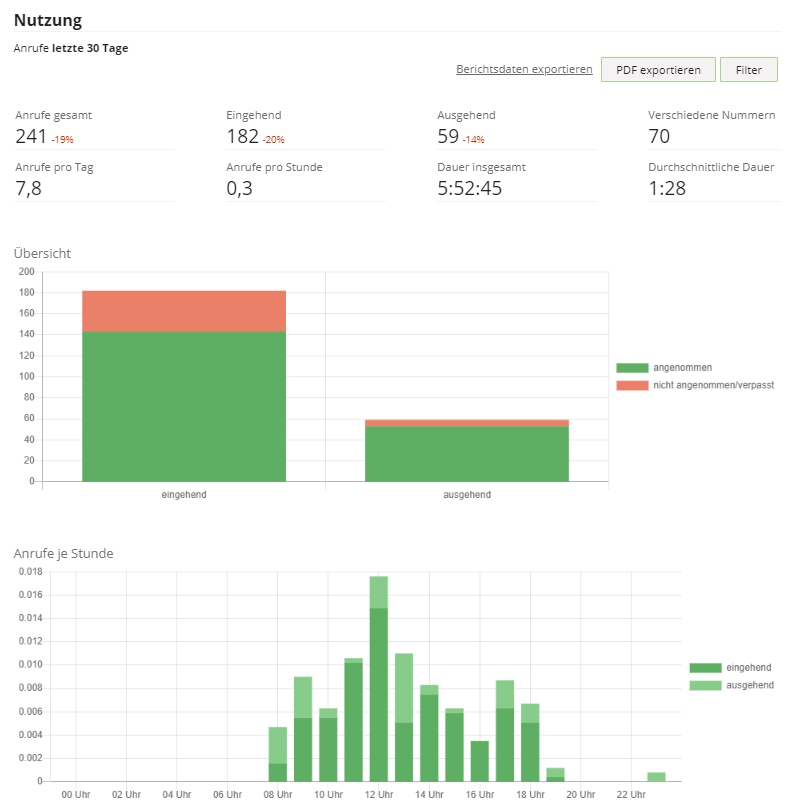Image resolution: width=806 pixels, height=808 pixels.
Task: Click light green ausgehend swatch in hourly legend
Action: pos(705,685)
